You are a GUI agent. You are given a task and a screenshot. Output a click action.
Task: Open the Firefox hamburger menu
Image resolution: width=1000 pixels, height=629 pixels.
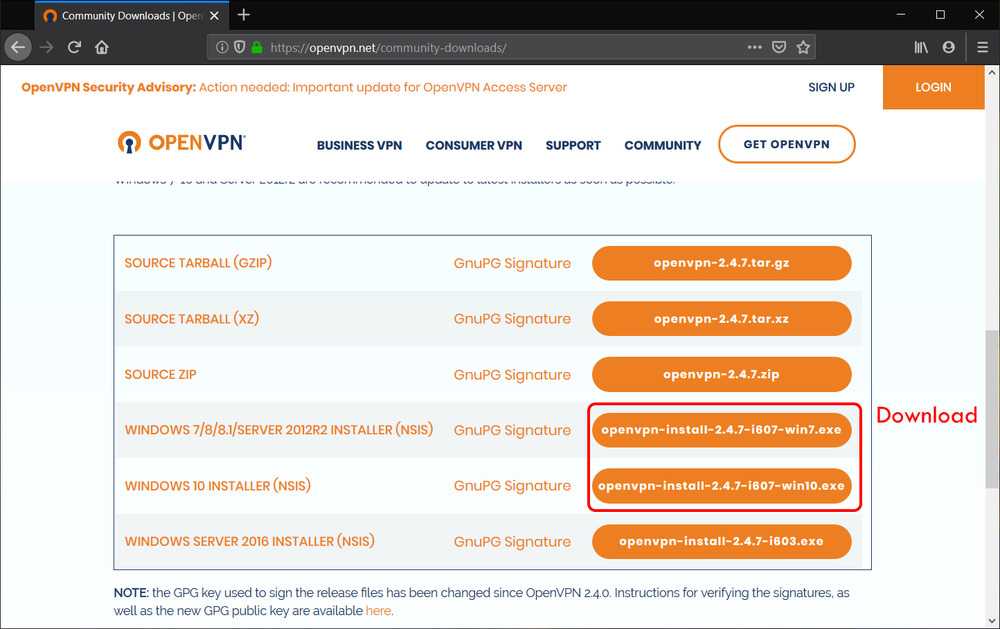click(x=982, y=47)
